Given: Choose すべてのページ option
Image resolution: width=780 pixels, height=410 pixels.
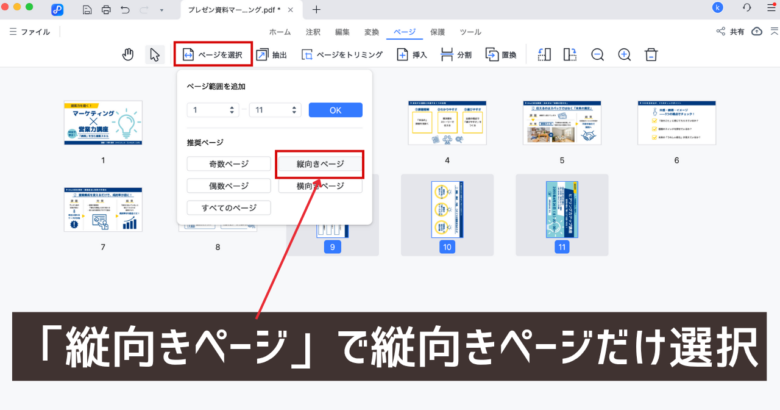Looking at the screenshot, I should coord(228,208).
